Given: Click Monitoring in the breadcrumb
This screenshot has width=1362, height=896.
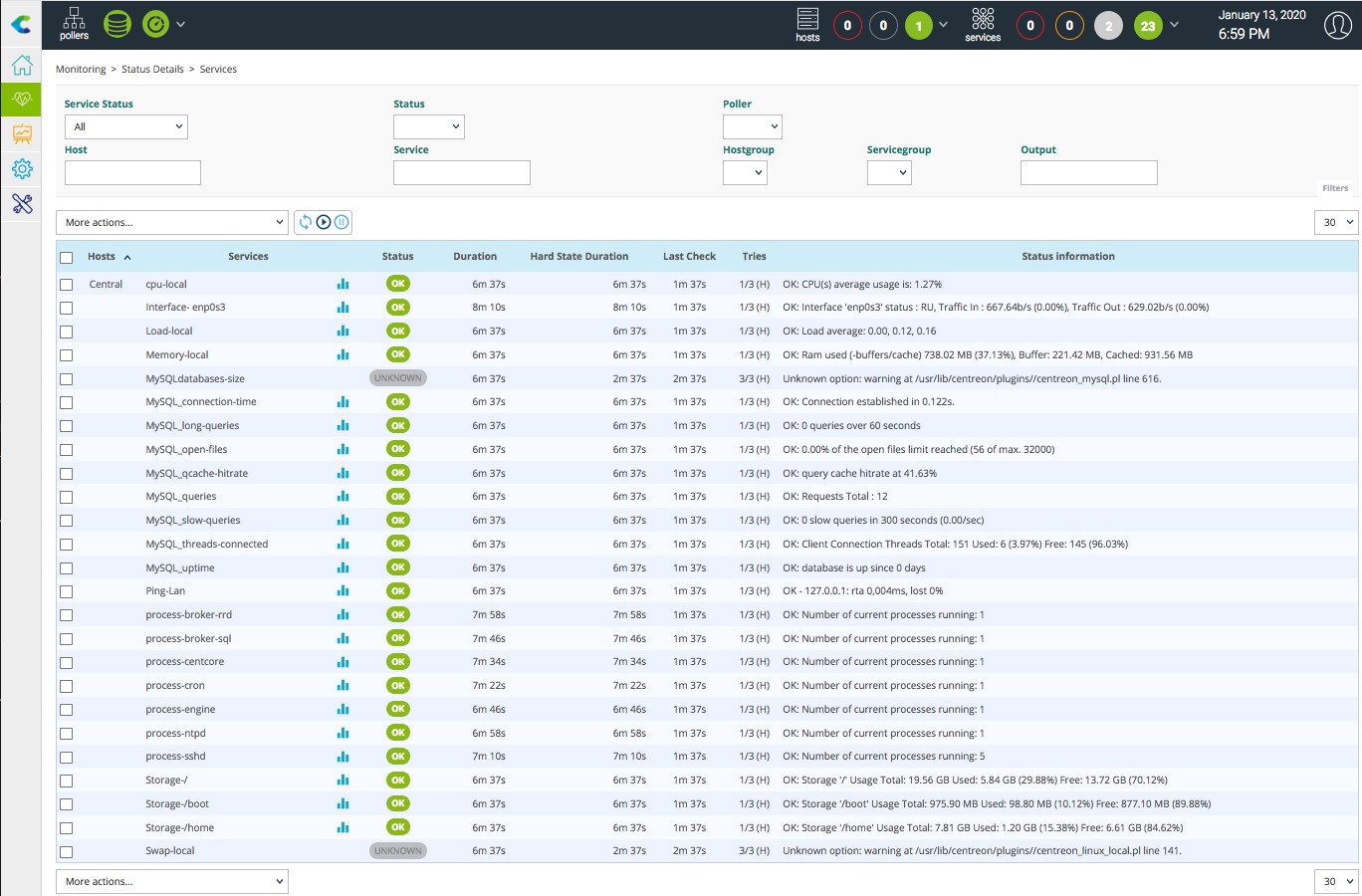Looking at the screenshot, I should pyautogui.click(x=81, y=70).
